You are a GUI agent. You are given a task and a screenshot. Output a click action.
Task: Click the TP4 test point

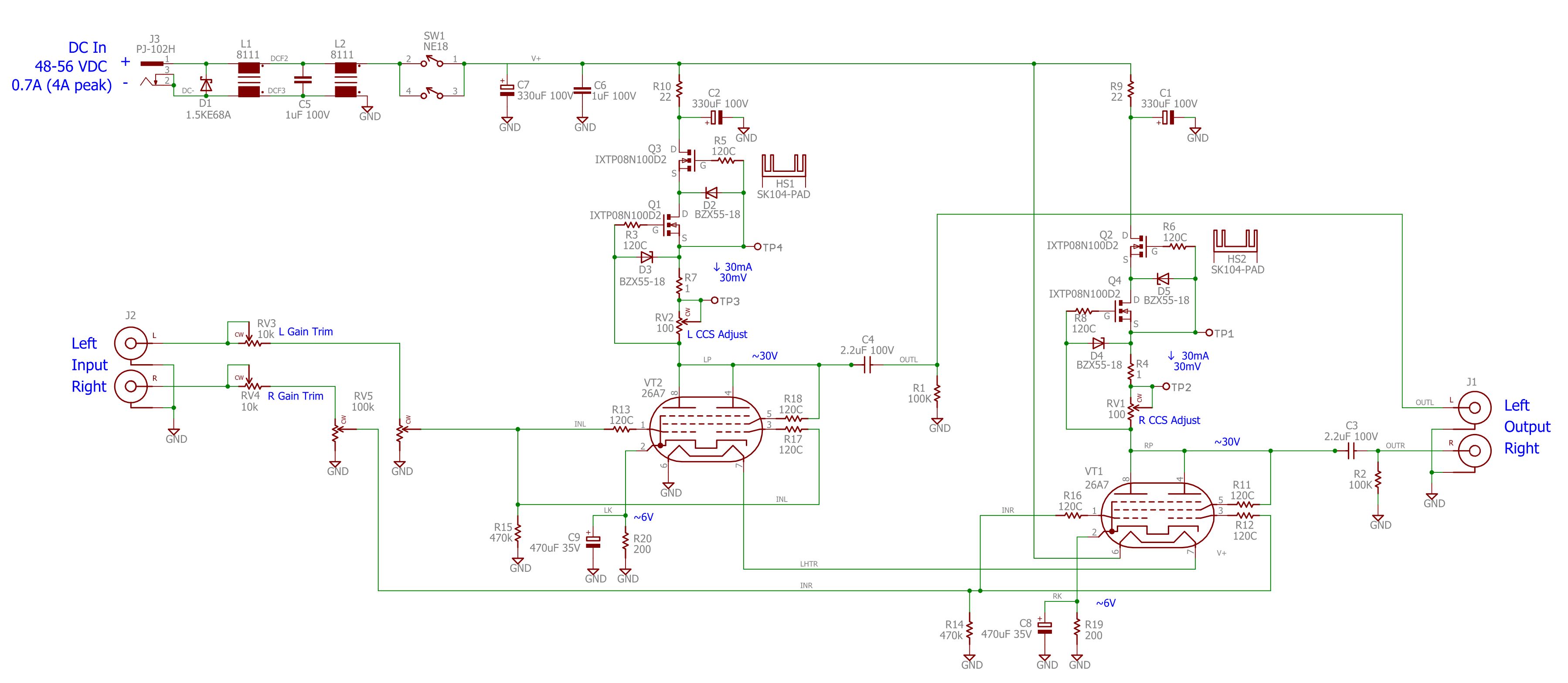758,247
